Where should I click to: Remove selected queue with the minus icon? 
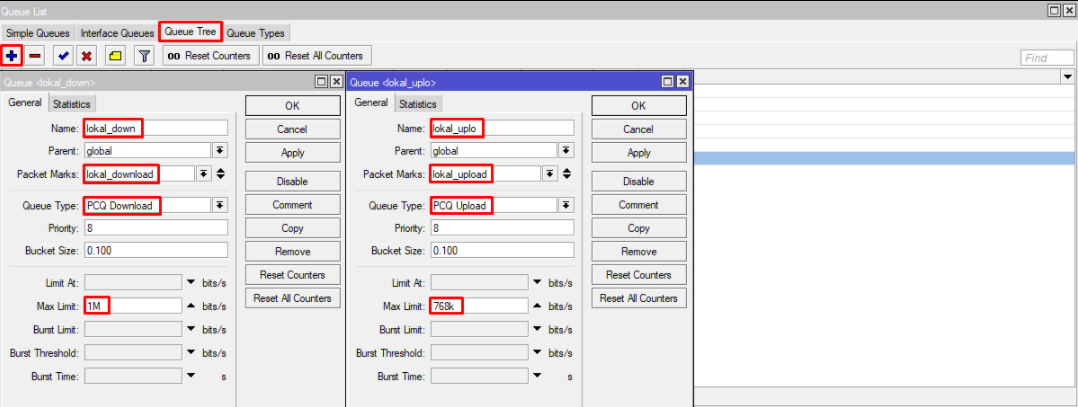(36, 55)
